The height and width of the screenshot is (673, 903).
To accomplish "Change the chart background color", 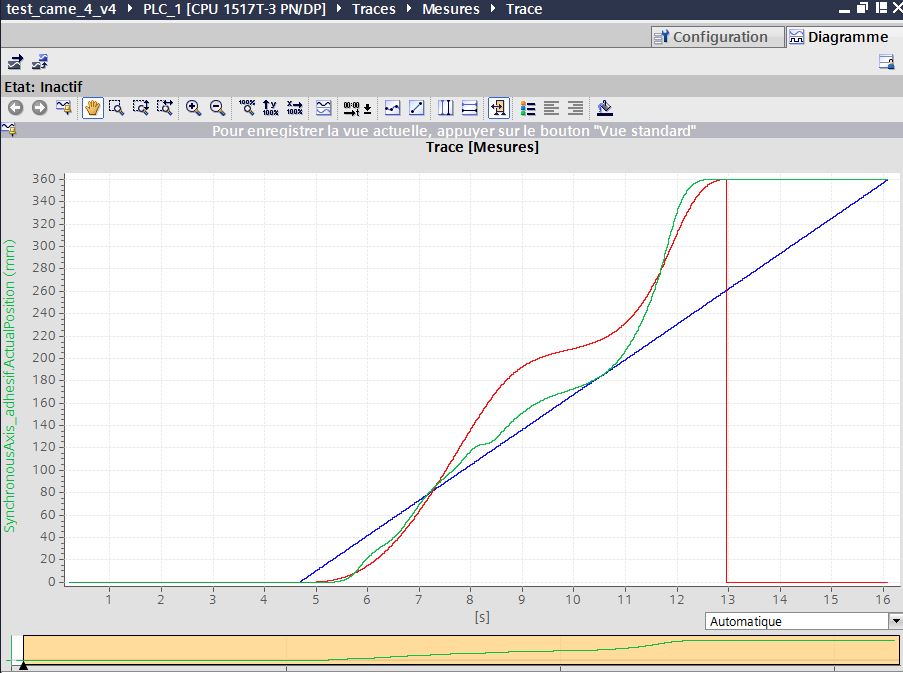I will point(604,108).
